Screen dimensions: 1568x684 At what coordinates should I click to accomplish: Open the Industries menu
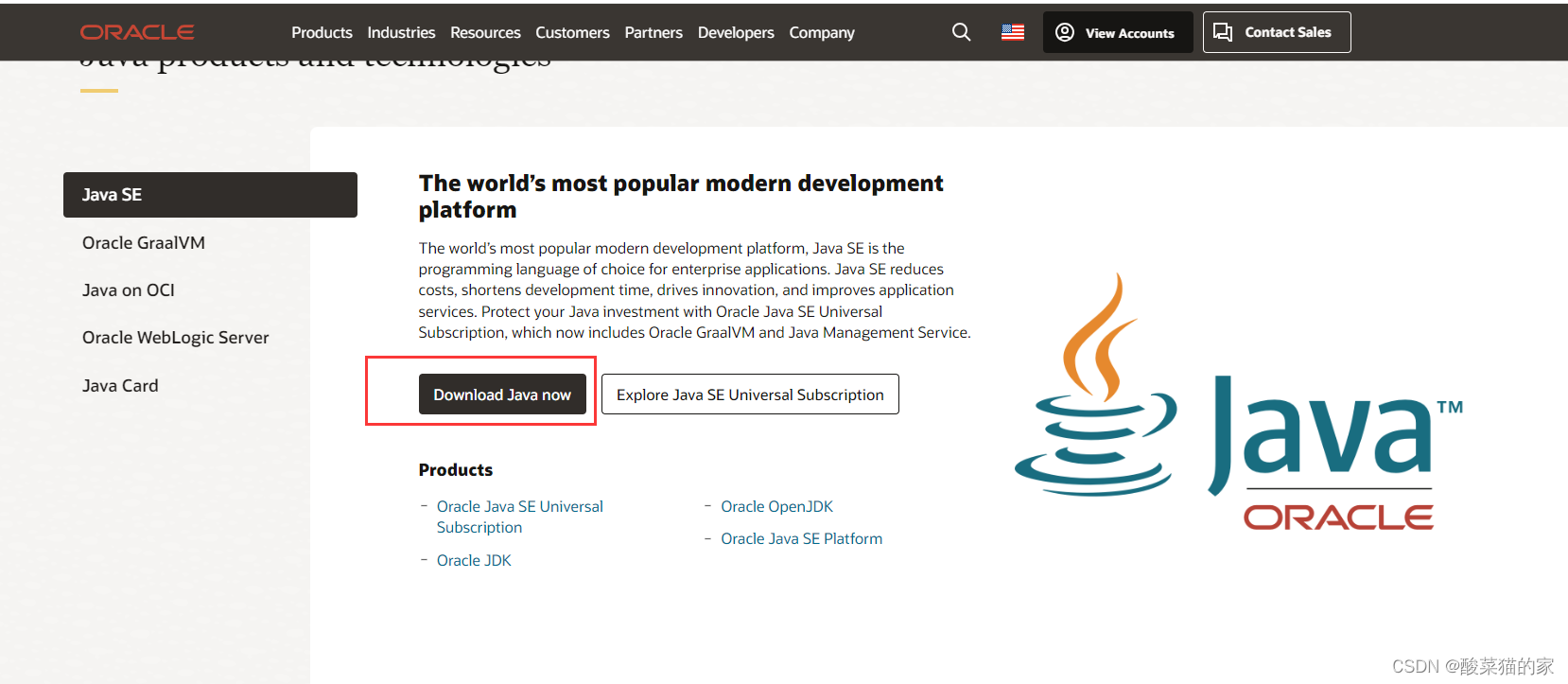[x=401, y=32]
